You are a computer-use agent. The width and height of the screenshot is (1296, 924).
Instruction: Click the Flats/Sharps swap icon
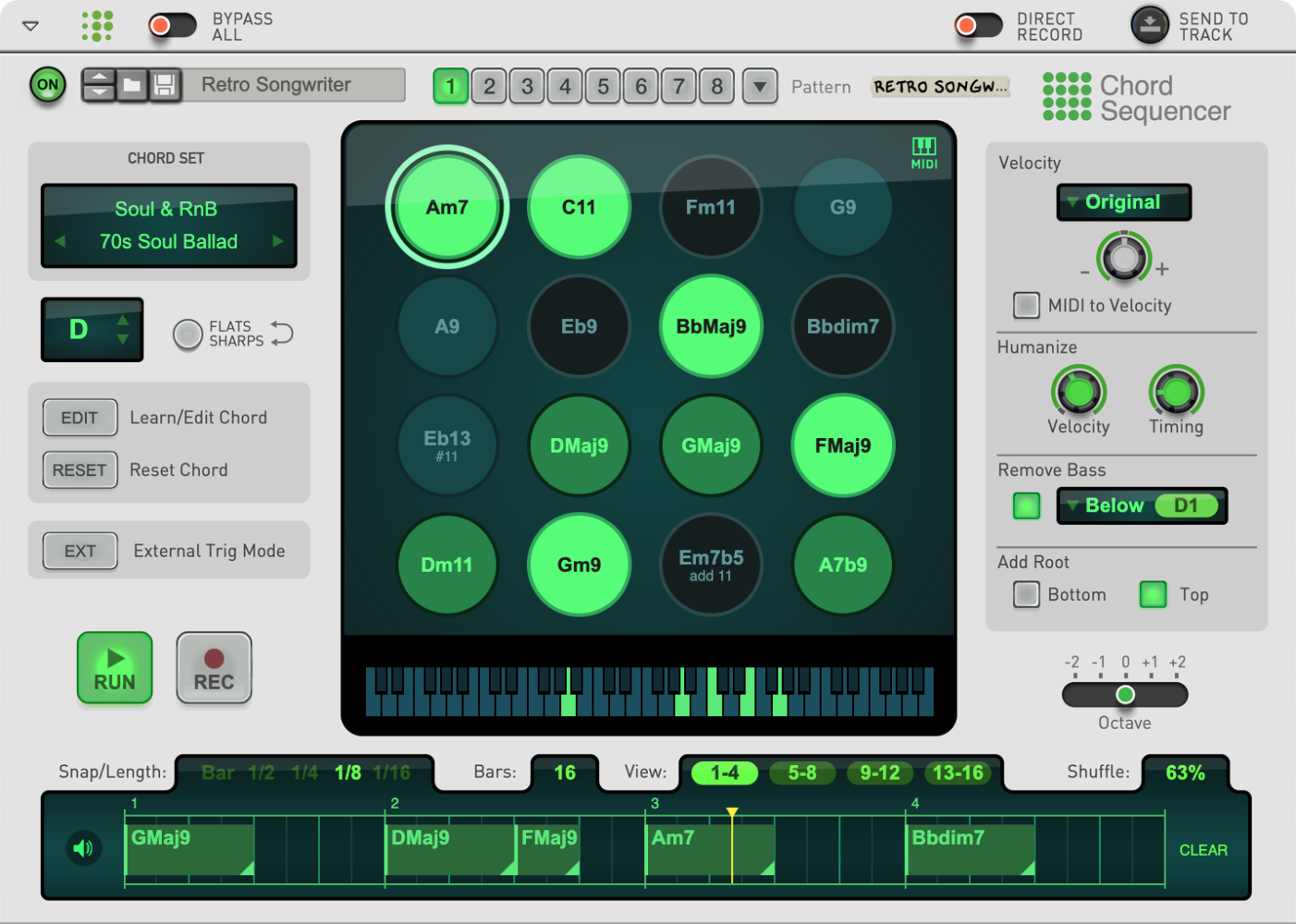point(282,334)
